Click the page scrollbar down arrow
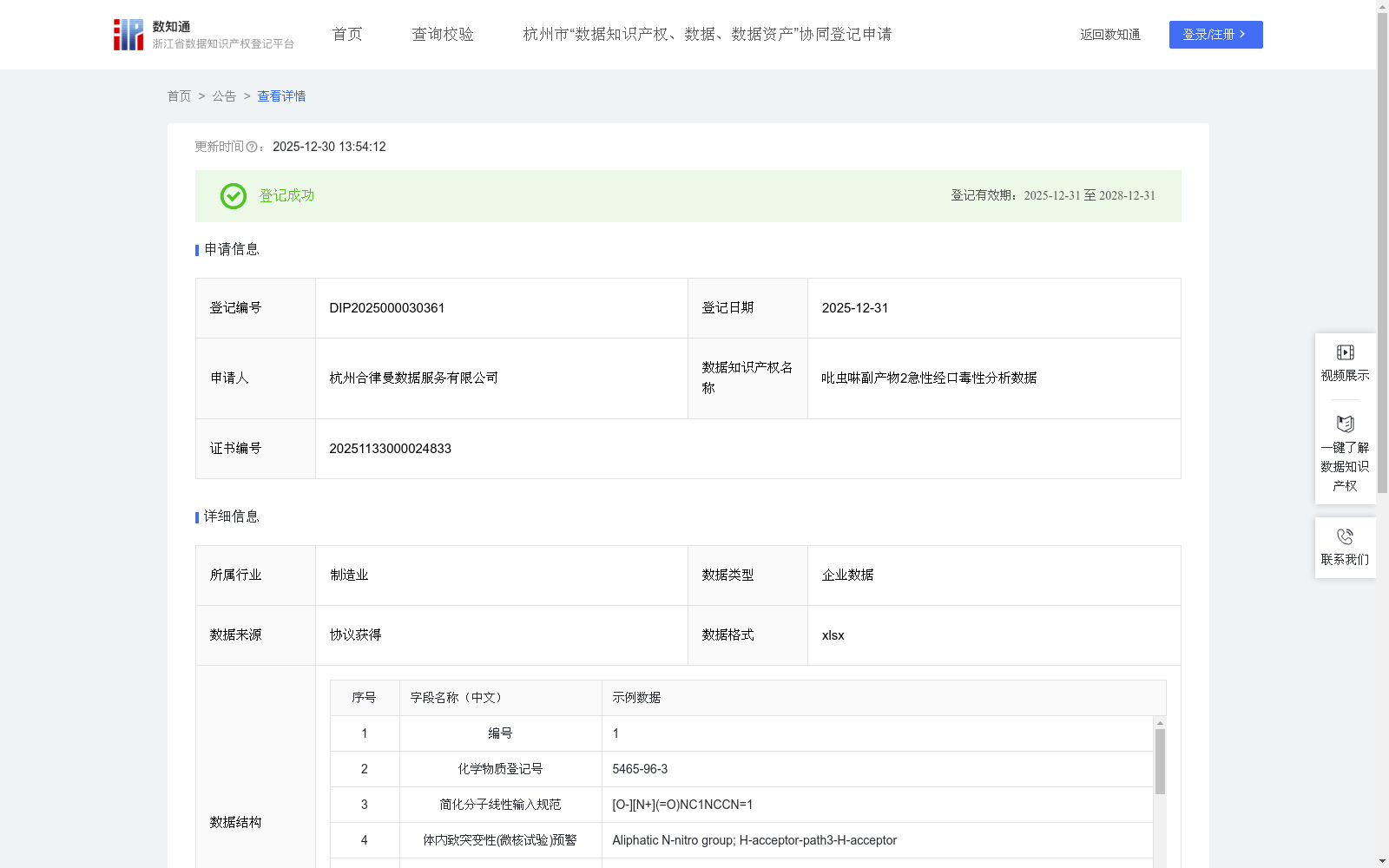This screenshot has height=868, width=1389. [x=1382, y=861]
